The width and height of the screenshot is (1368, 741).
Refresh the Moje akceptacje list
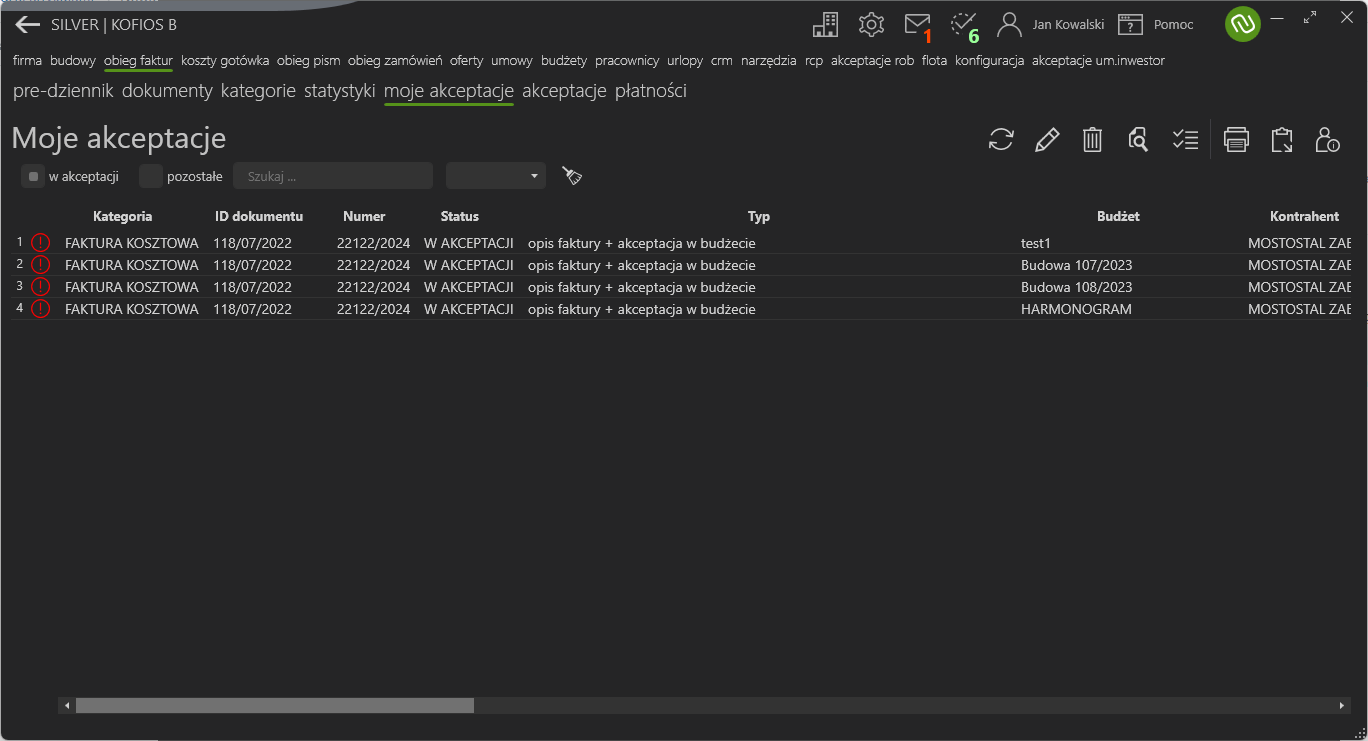[1001, 140]
